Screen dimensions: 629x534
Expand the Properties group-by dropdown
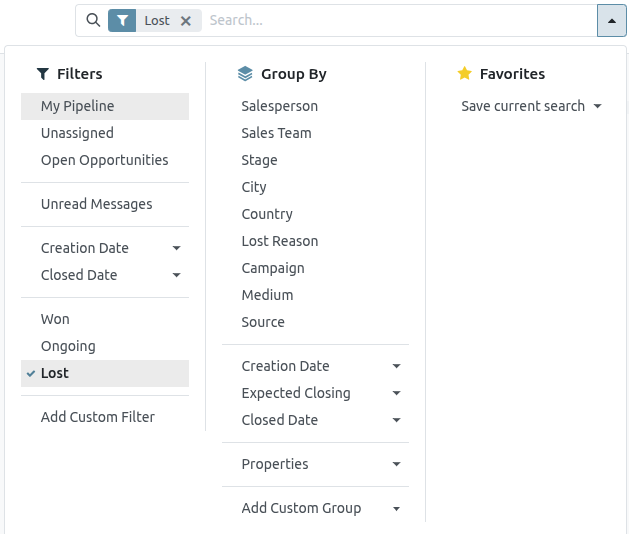click(x=320, y=464)
